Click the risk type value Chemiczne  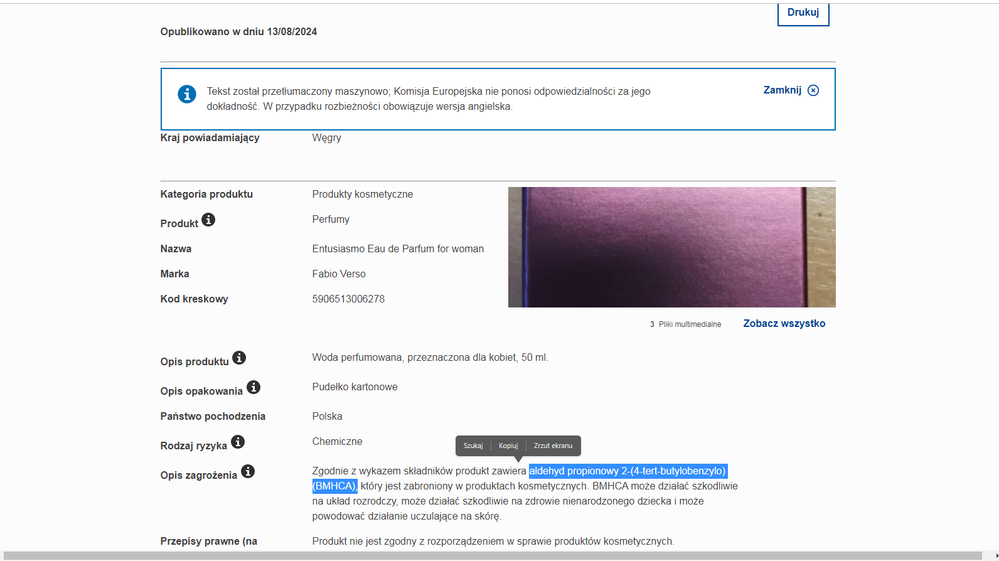tap(337, 441)
